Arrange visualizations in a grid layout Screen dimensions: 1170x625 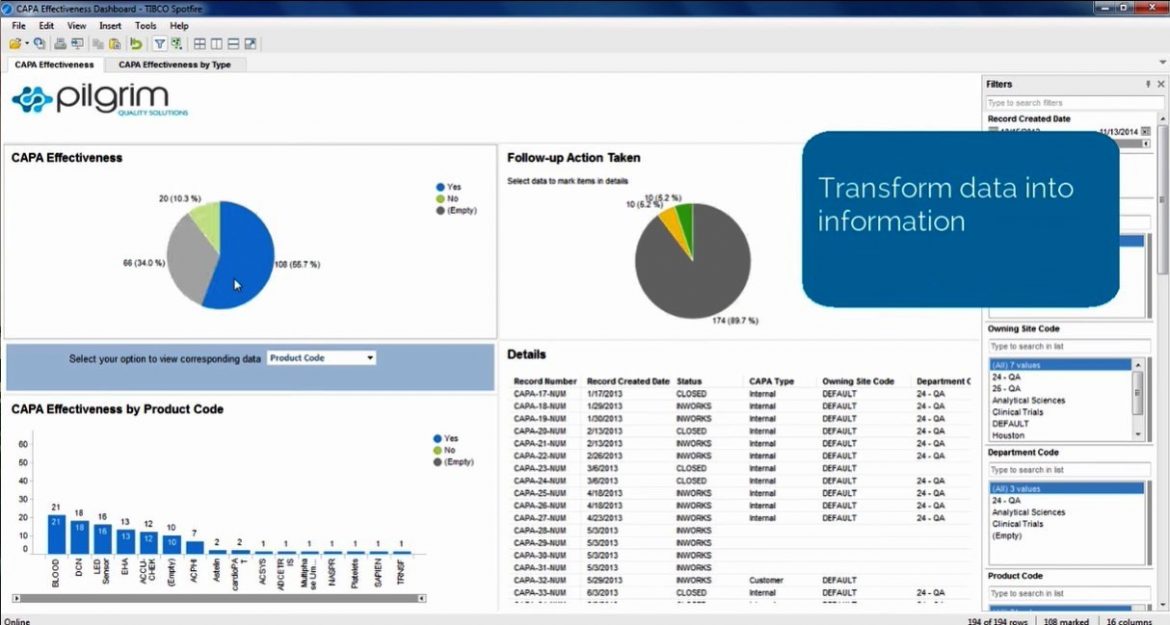(200, 44)
